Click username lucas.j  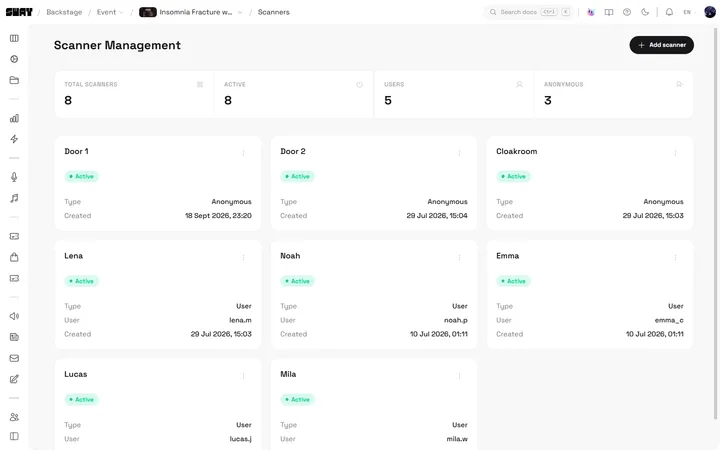(x=241, y=439)
